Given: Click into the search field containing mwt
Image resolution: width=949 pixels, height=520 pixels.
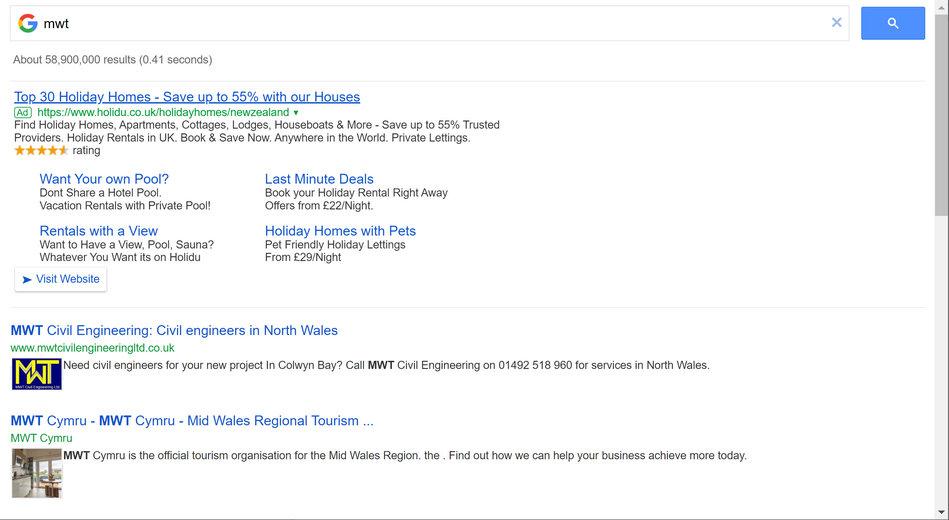Looking at the screenshot, I should coord(430,23).
